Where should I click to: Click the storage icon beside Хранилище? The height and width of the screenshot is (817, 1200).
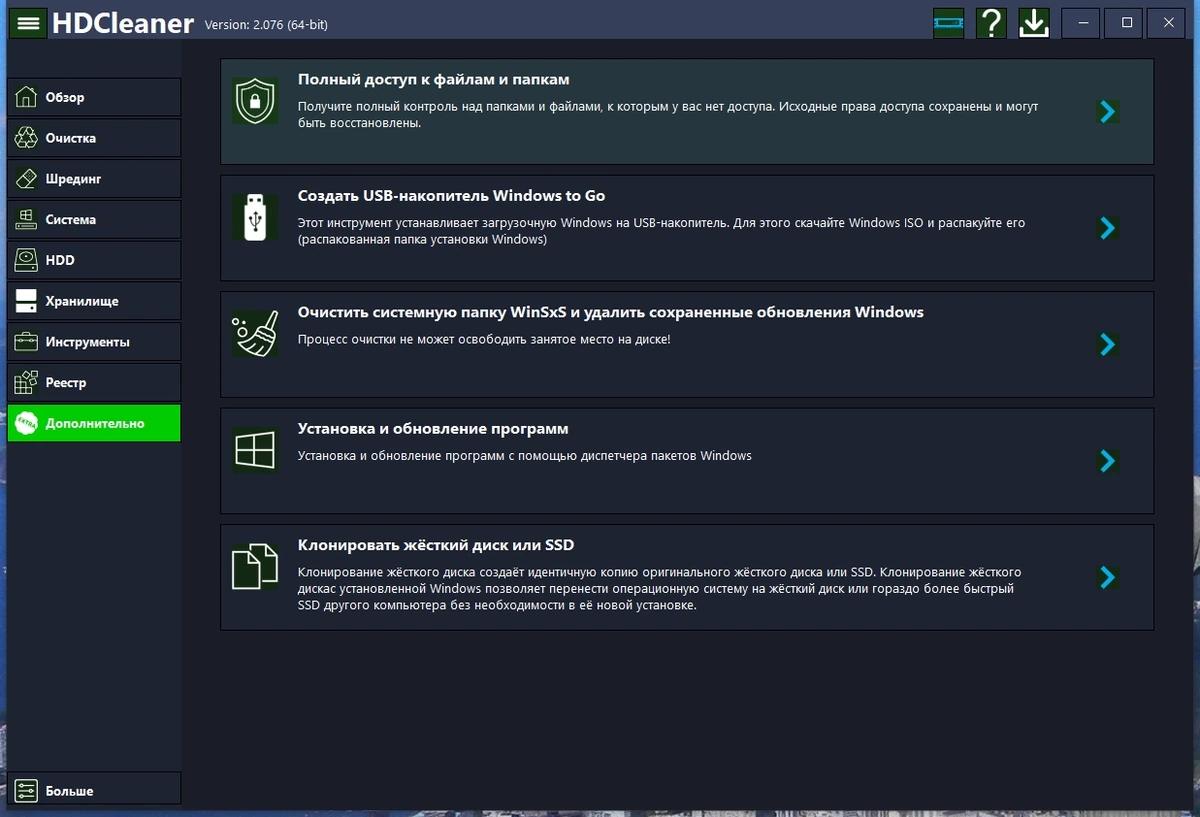(27, 301)
